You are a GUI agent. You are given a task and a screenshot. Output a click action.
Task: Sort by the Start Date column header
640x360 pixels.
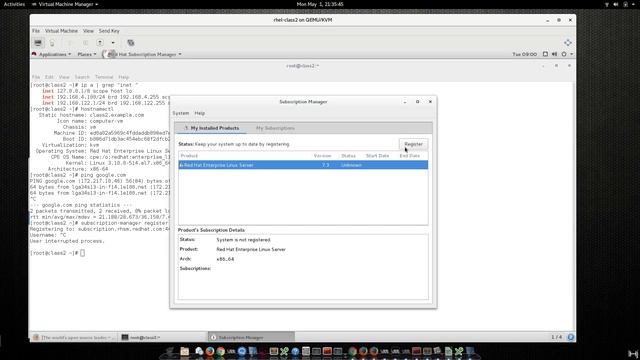(377, 156)
